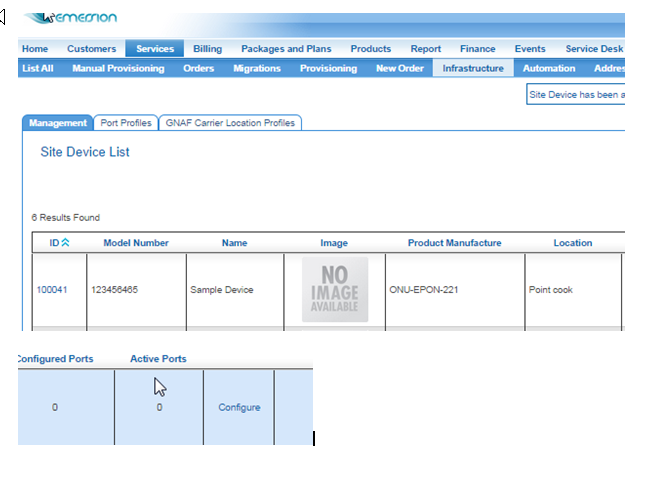Open device ID 100041 link
Image resolution: width=671 pixels, height=485 pixels.
pos(52,290)
